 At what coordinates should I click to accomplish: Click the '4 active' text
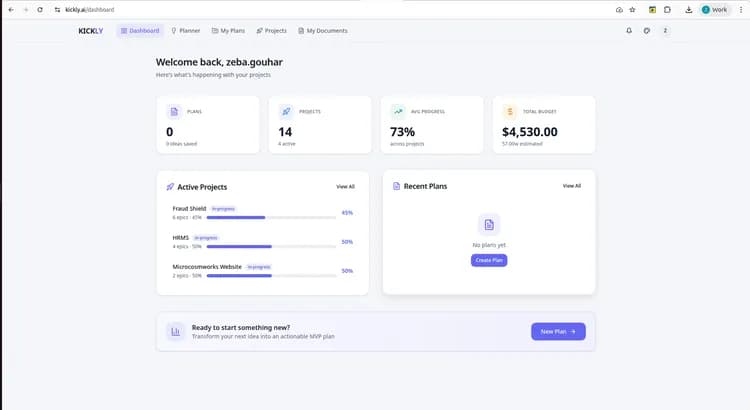[x=287, y=144]
